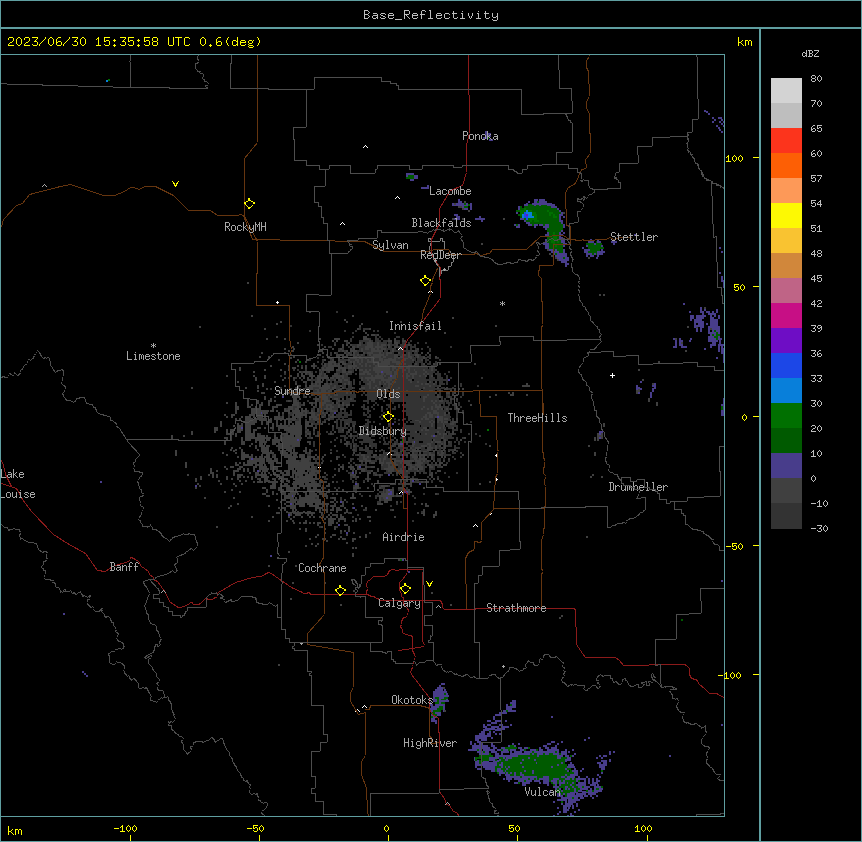Viewport: 862px width, 842px height.
Task: Click the Stettler city label
Action: [634, 237]
